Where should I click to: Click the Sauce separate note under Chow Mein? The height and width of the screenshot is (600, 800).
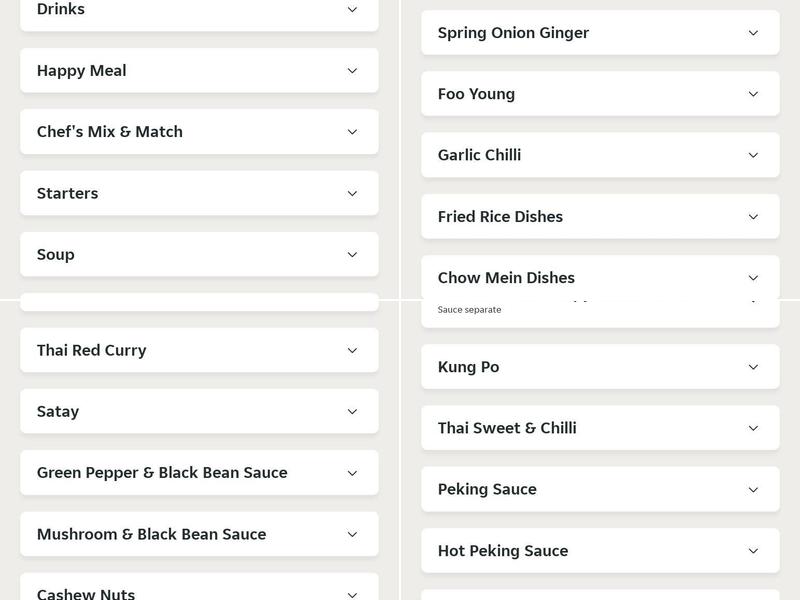coord(469,310)
